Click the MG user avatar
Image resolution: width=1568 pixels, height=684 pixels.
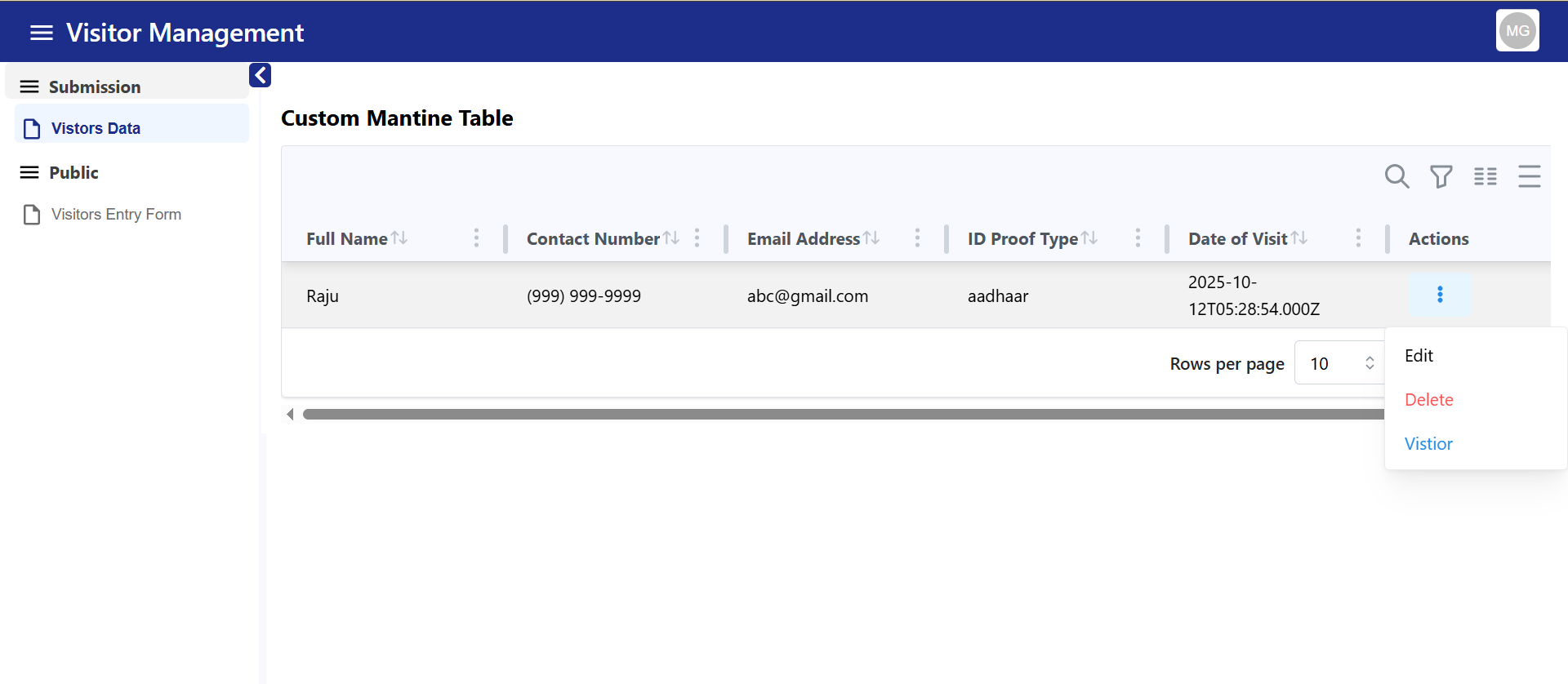pos(1517,31)
